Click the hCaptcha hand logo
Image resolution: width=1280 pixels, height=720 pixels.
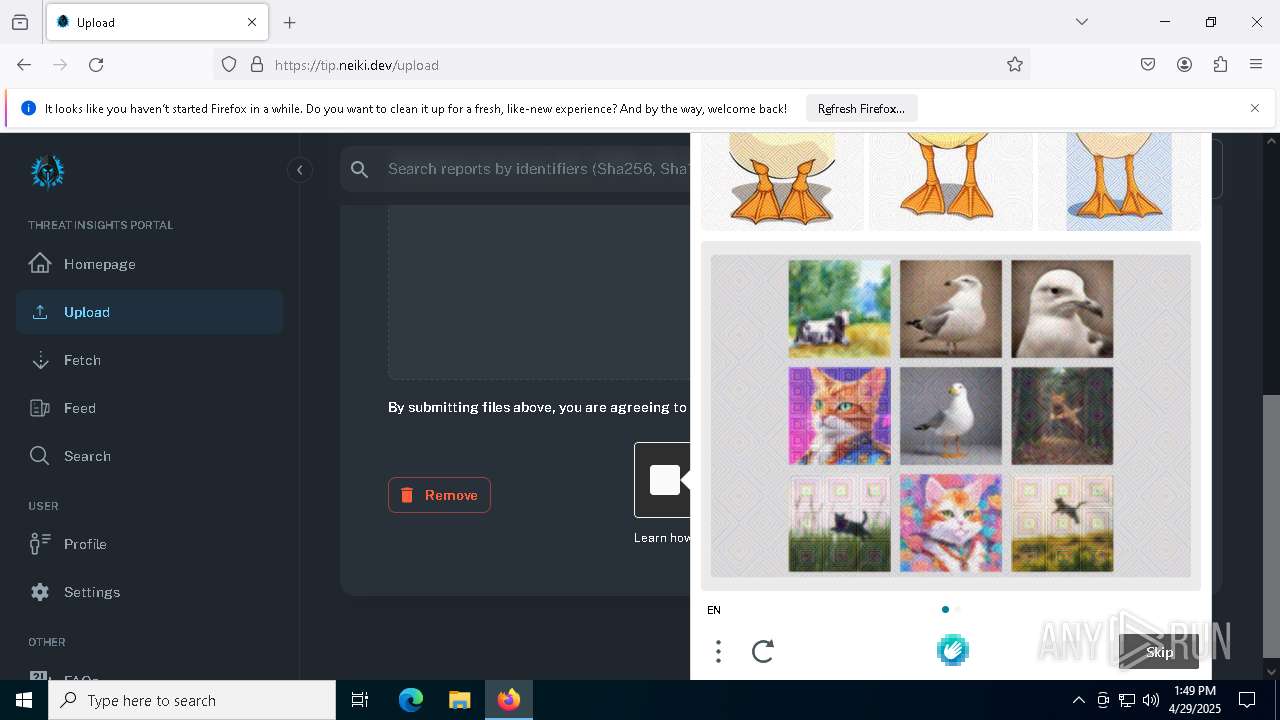(x=952, y=651)
